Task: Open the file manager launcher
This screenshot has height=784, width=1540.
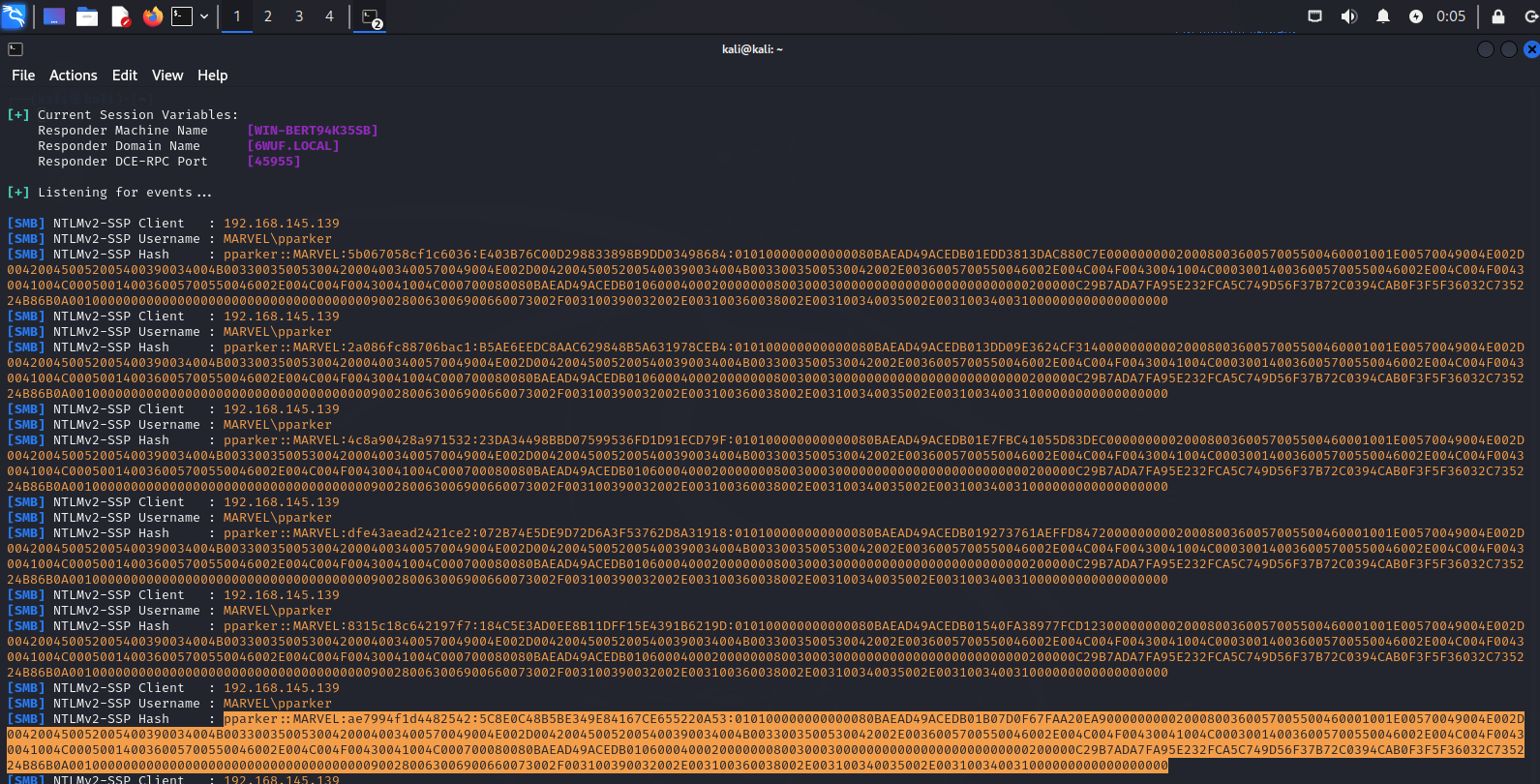Action: click(x=87, y=16)
